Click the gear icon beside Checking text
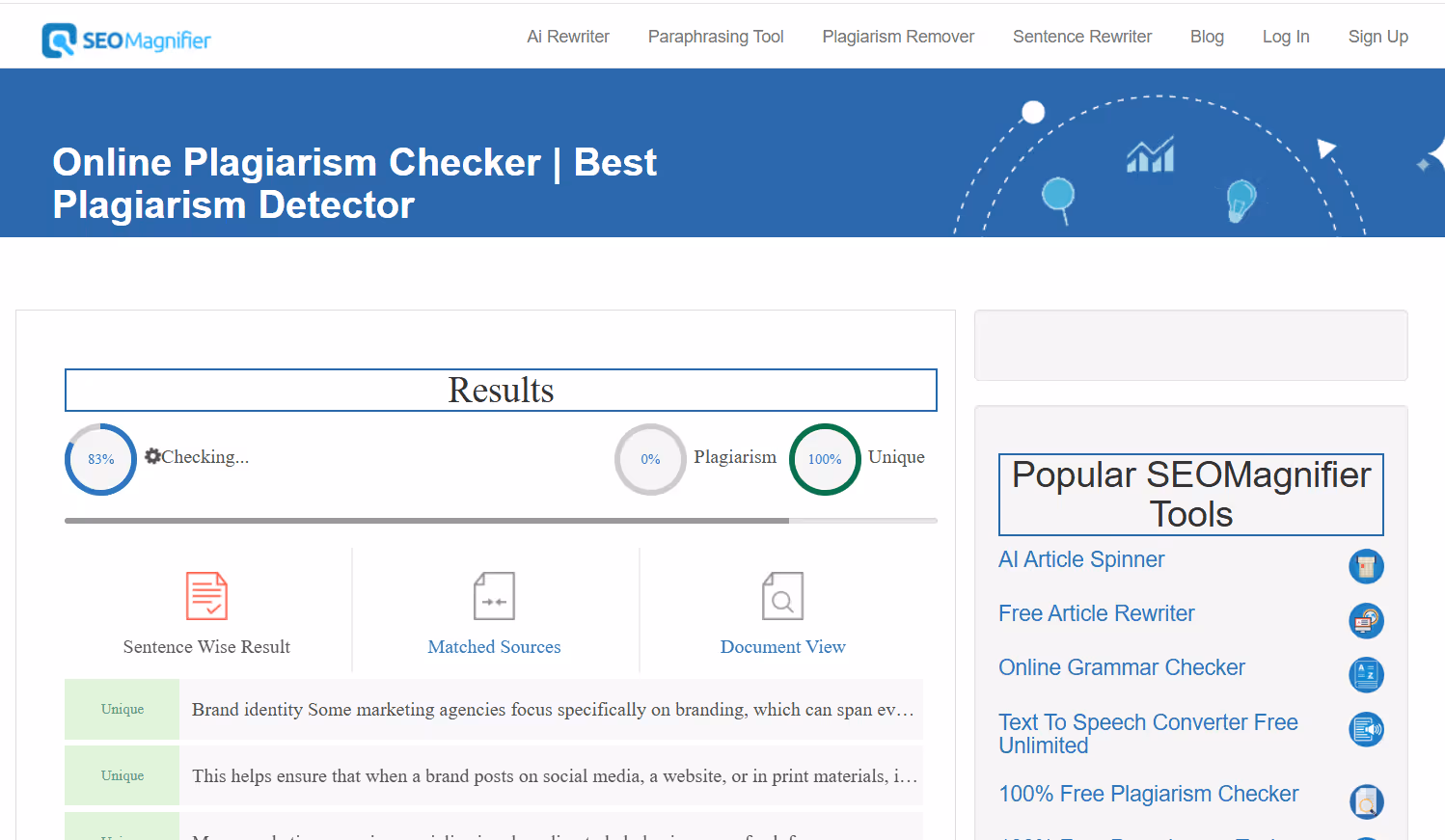The height and width of the screenshot is (840, 1445). tap(152, 455)
